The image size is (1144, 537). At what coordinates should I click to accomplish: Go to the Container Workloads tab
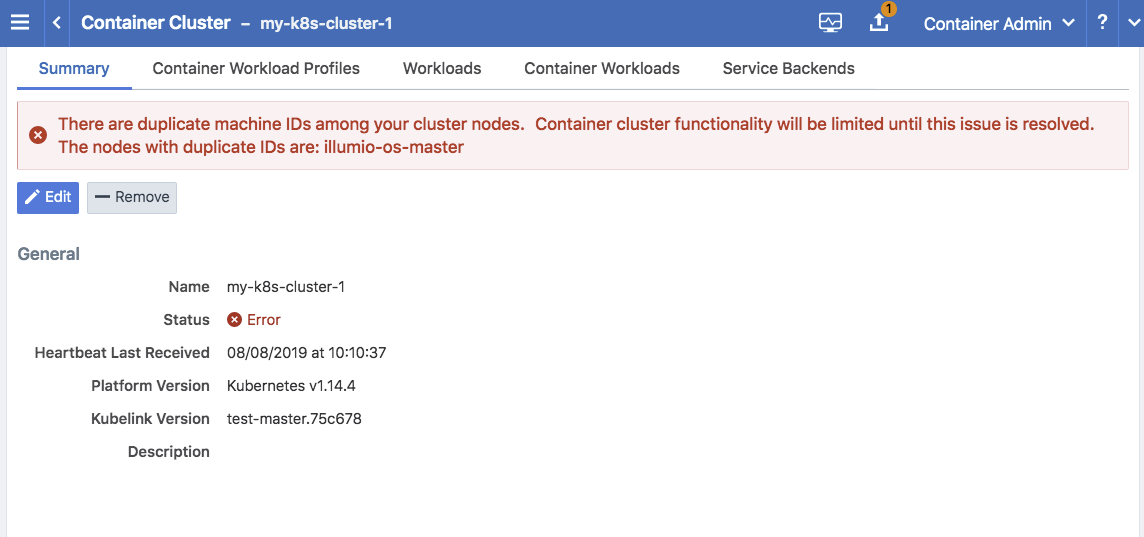pyautogui.click(x=602, y=69)
